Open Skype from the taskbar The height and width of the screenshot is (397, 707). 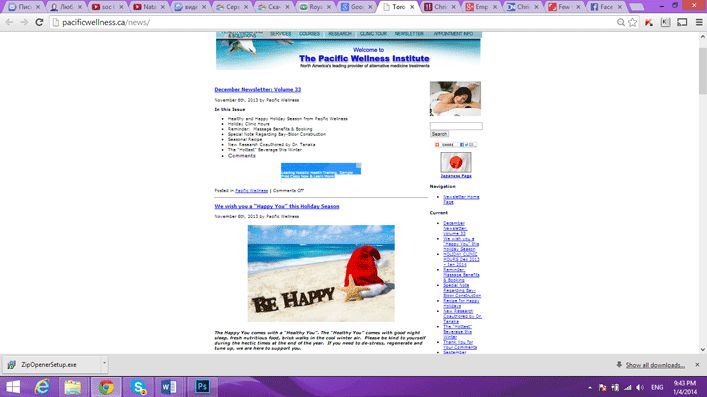138,387
